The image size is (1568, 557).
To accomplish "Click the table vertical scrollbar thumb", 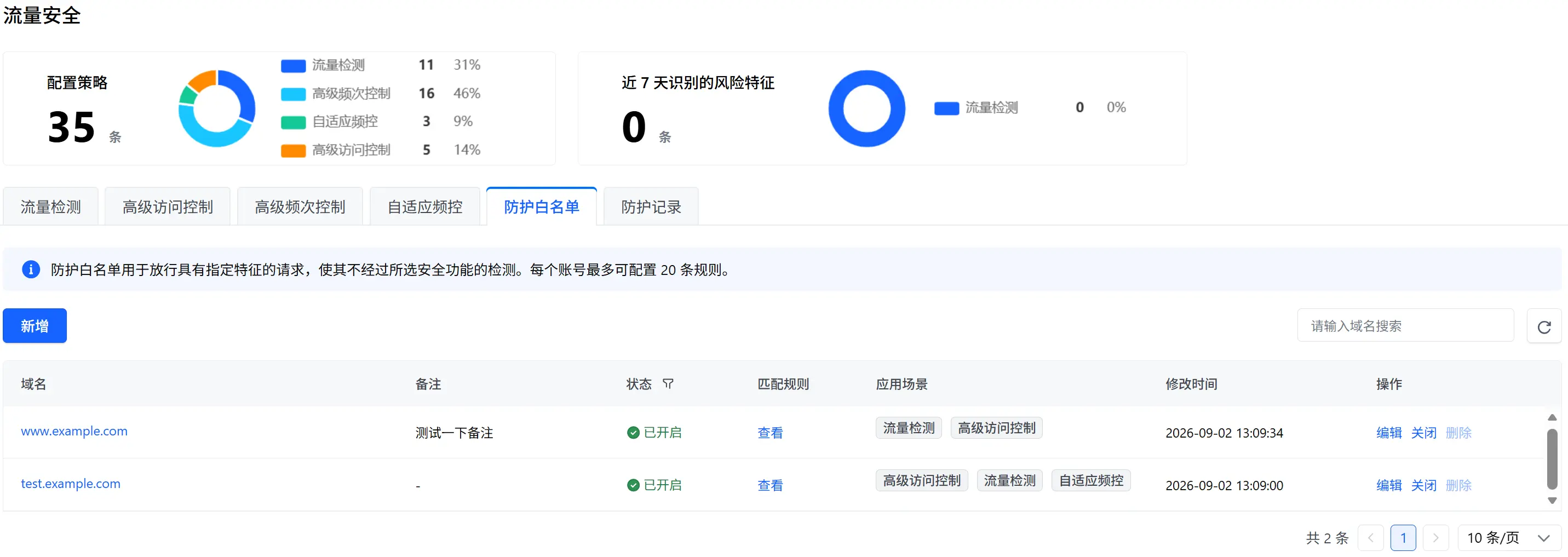I will coord(1552,459).
